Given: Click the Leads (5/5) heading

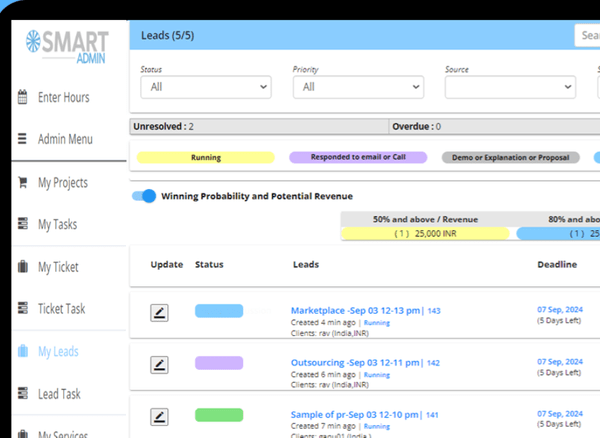Looking at the screenshot, I should [168, 36].
